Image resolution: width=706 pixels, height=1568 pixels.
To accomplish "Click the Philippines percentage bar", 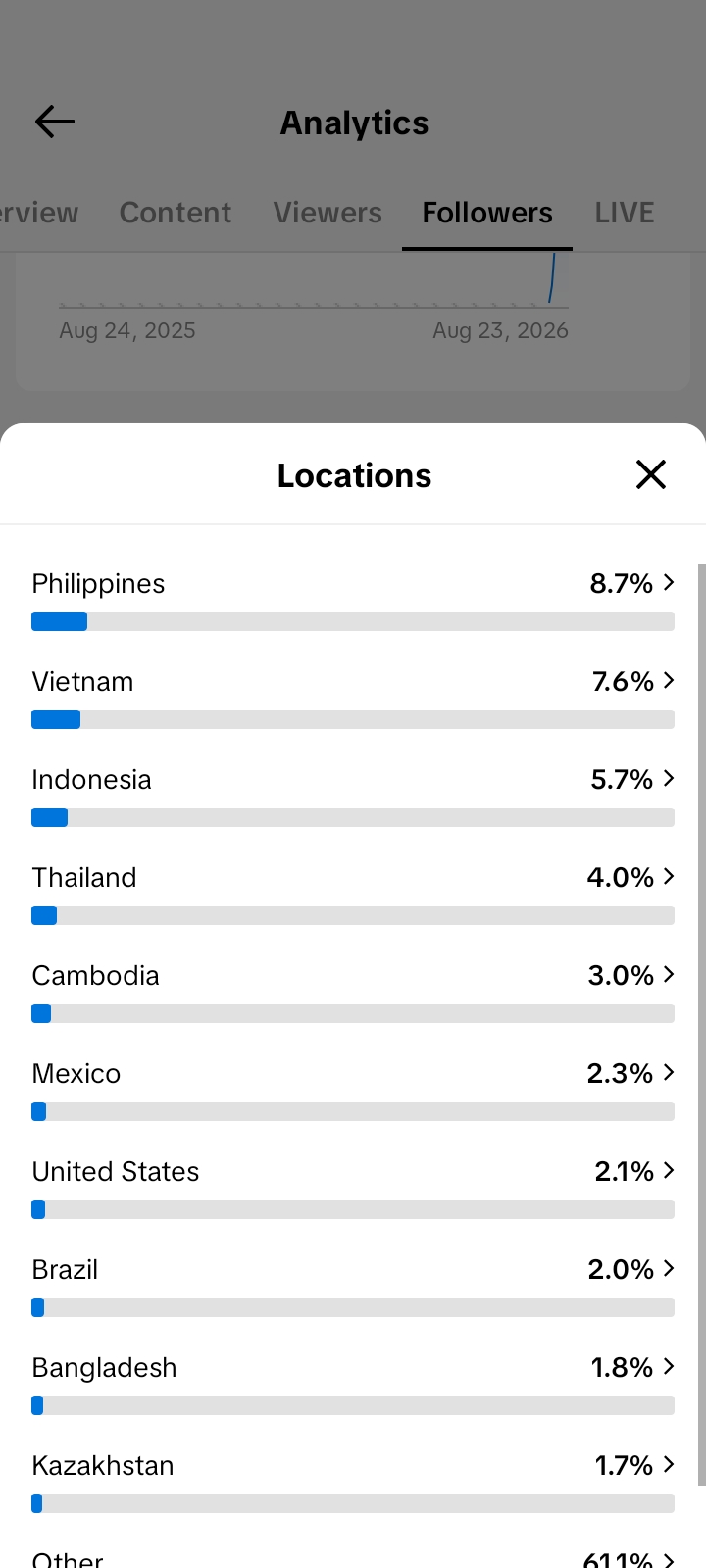I will [x=353, y=621].
